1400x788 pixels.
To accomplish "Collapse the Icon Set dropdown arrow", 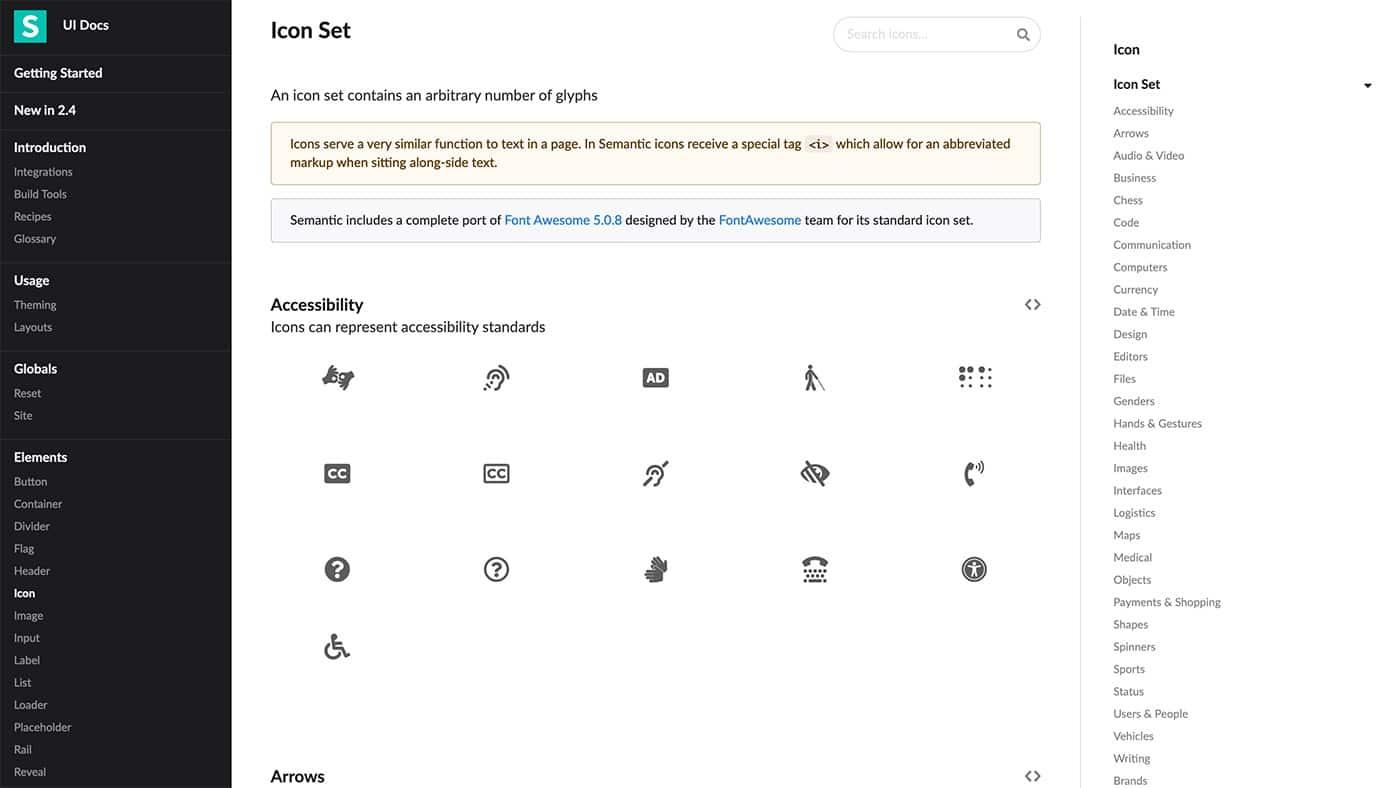I will [1368, 86].
